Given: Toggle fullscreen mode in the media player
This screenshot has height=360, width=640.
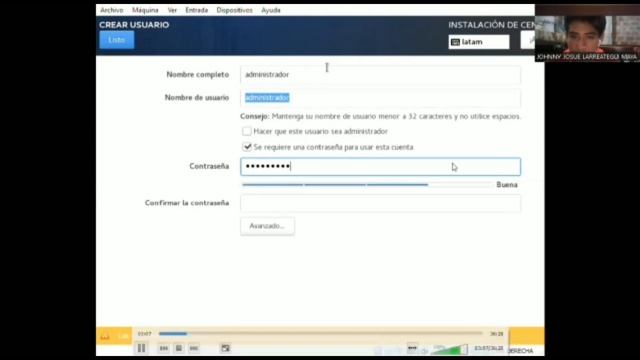Looking at the screenshot, I should click(x=225, y=349).
